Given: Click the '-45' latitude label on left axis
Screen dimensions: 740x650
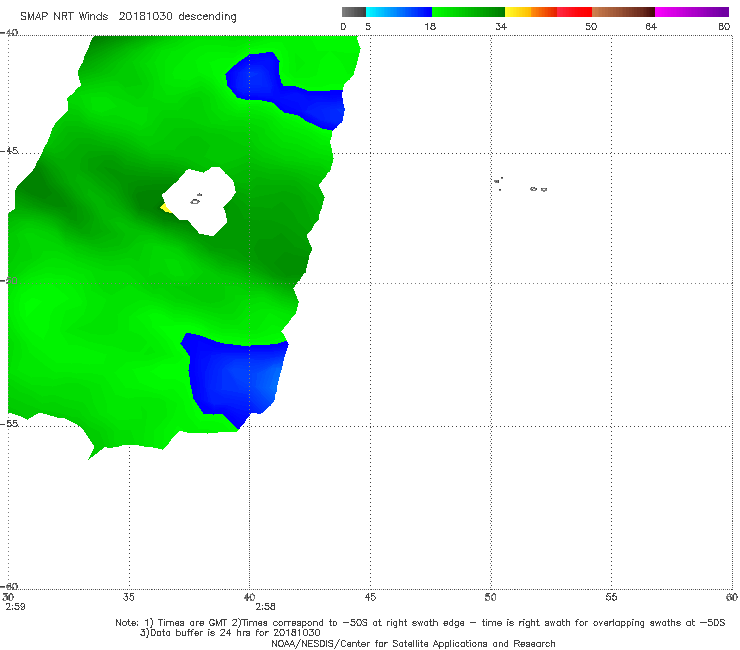Looking at the screenshot, I should [x=9, y=151].
